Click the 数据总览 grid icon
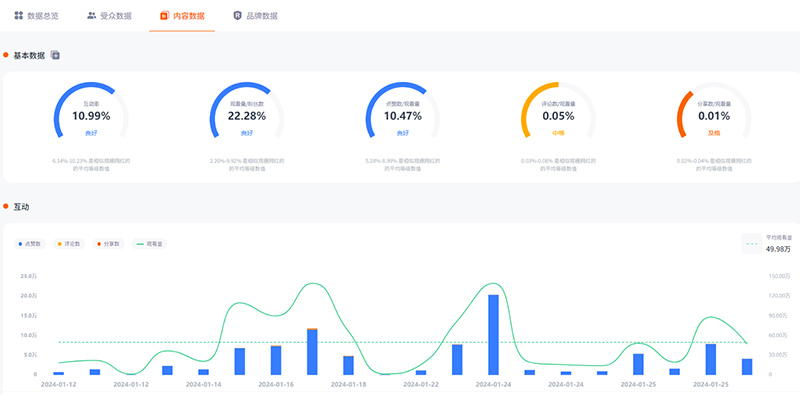This screenshot has width=800, height=395. [18, 15]
